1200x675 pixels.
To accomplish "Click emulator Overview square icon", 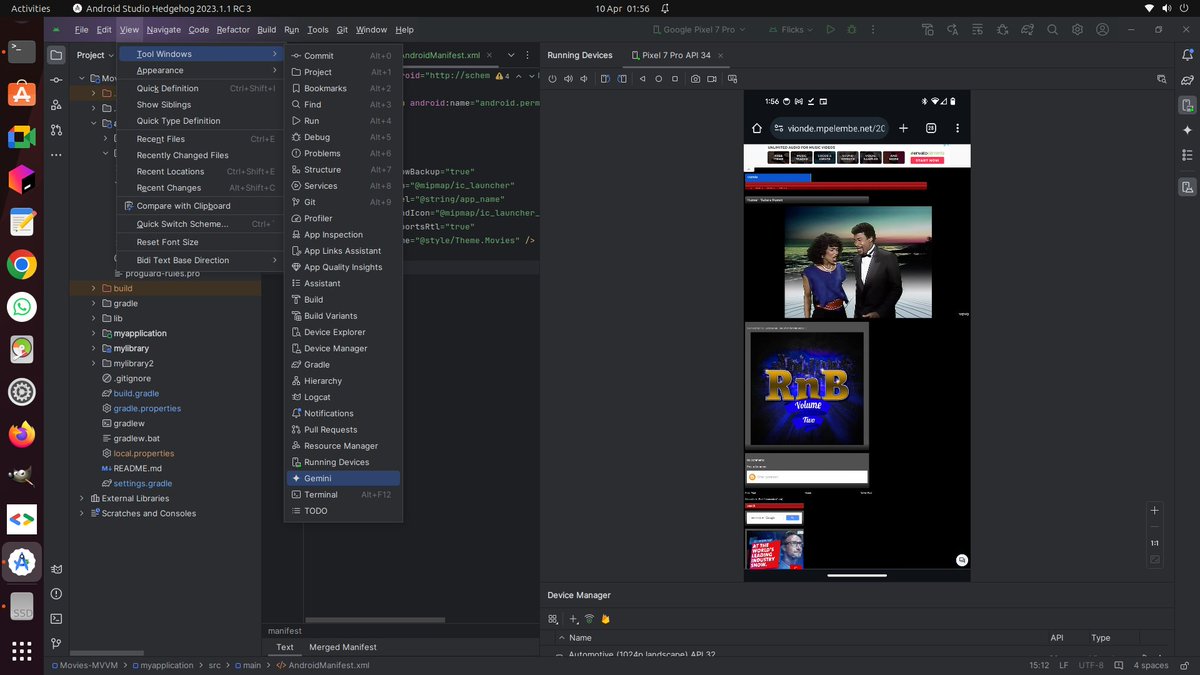I will (x=675, y=78).
